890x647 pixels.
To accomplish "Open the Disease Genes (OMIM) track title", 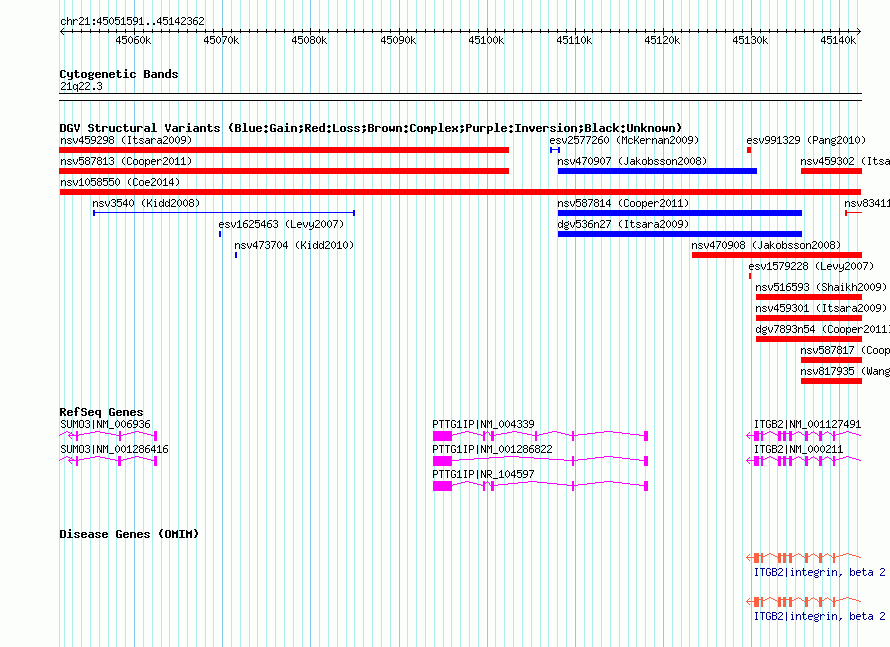I will tap(129, 534).
